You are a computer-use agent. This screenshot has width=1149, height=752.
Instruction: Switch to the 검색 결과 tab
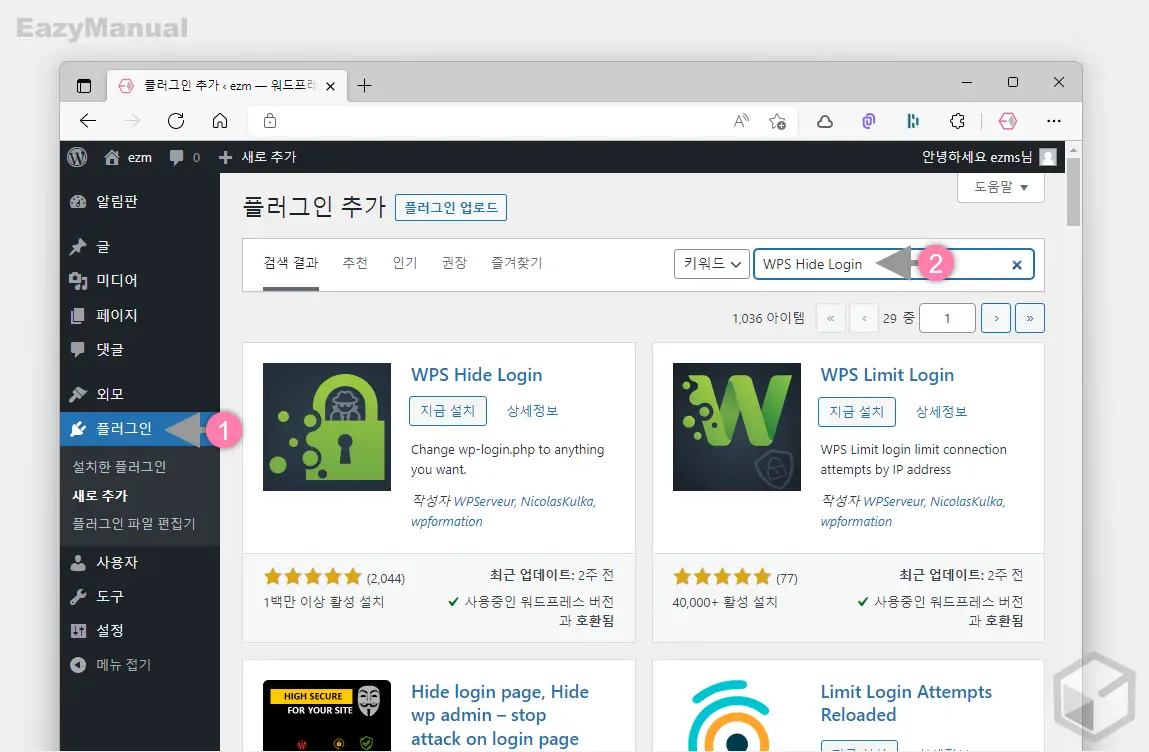click(291, 263)
